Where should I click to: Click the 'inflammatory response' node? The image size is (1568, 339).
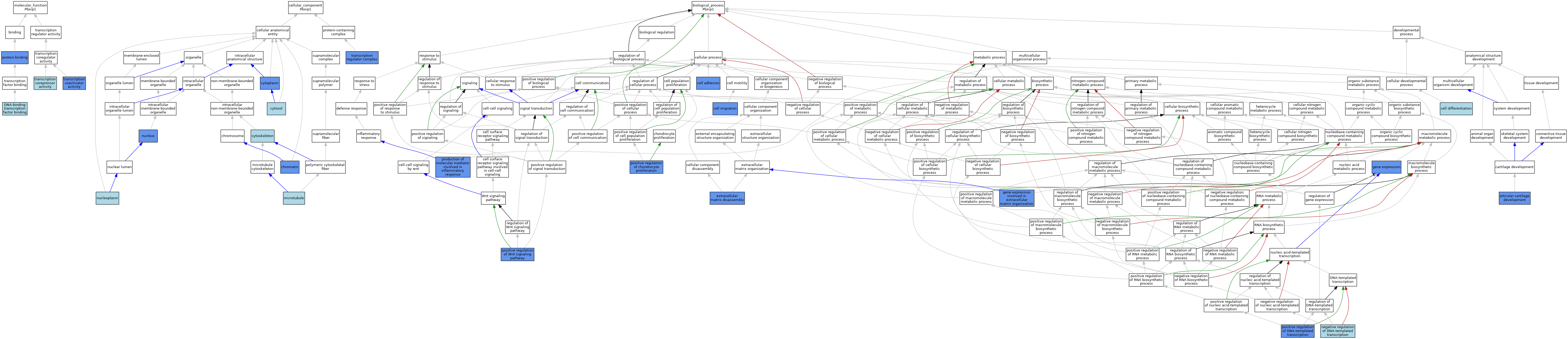tap(369, 136)
